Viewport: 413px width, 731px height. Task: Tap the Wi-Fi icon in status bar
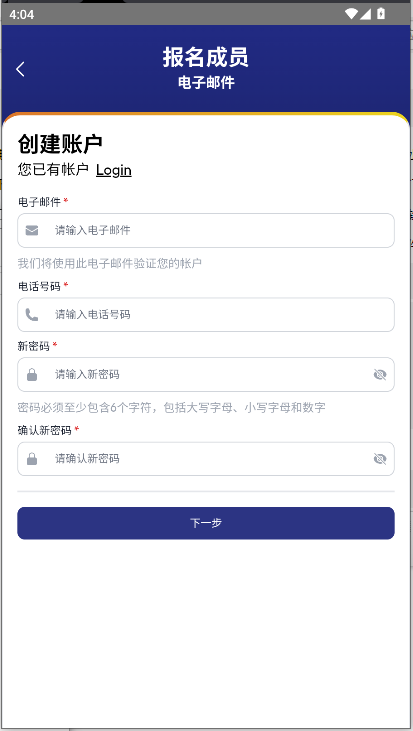(x=351, y=14)
